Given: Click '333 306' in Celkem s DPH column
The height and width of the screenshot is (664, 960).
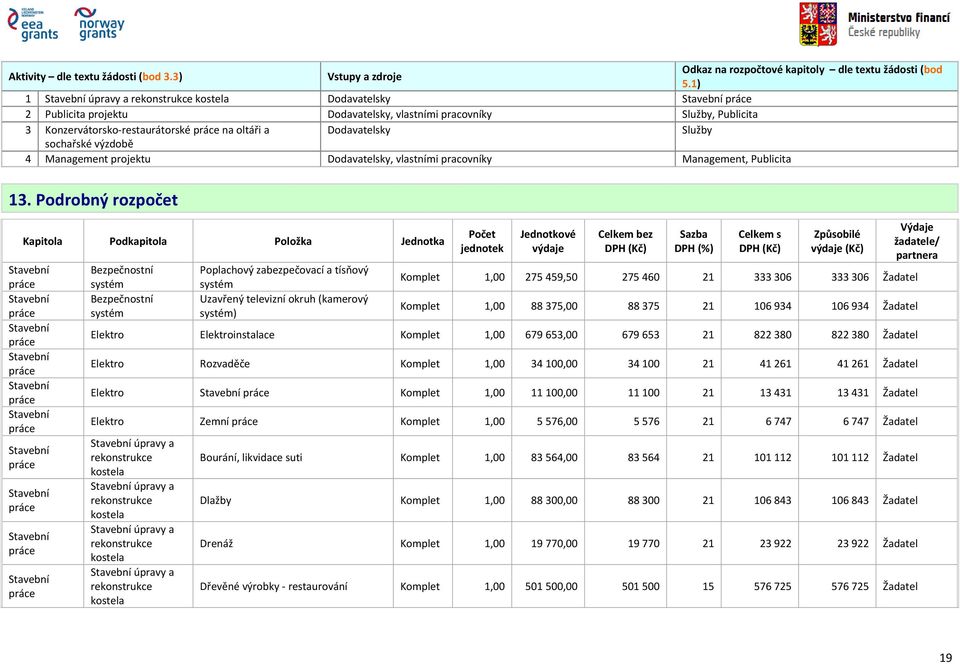Looking at the screenshot, I should (773, 277).
